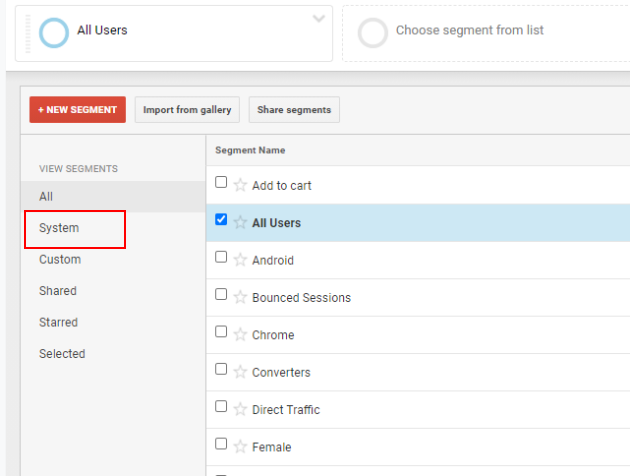The width and height of the screenshot is (630, 476).
Task: View Custom segments
Action: (60, 259)
